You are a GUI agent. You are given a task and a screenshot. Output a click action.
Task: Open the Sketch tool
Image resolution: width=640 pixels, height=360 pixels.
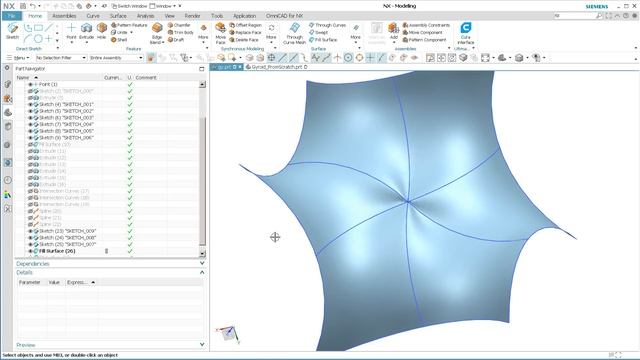tap(12, 31)
